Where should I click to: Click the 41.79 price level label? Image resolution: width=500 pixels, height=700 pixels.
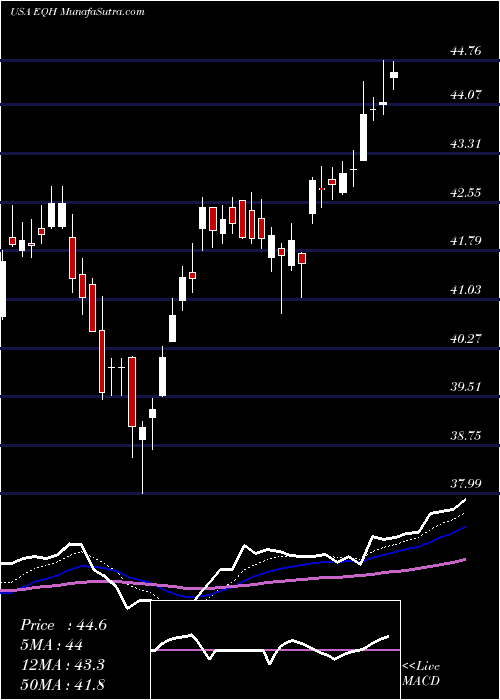(x=466, y=241)
